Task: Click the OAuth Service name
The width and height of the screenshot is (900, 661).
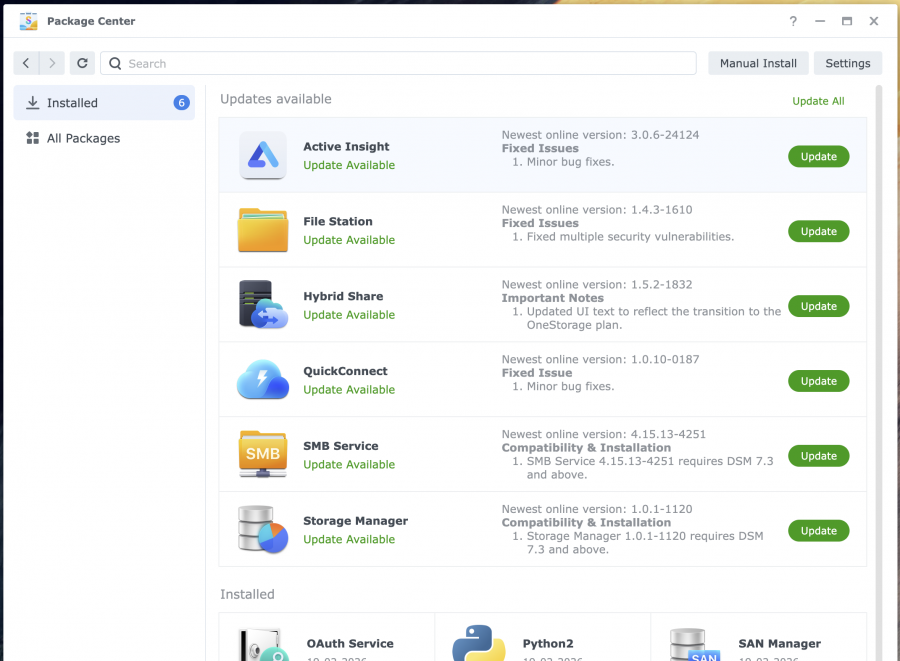Action: click(350, 644)
